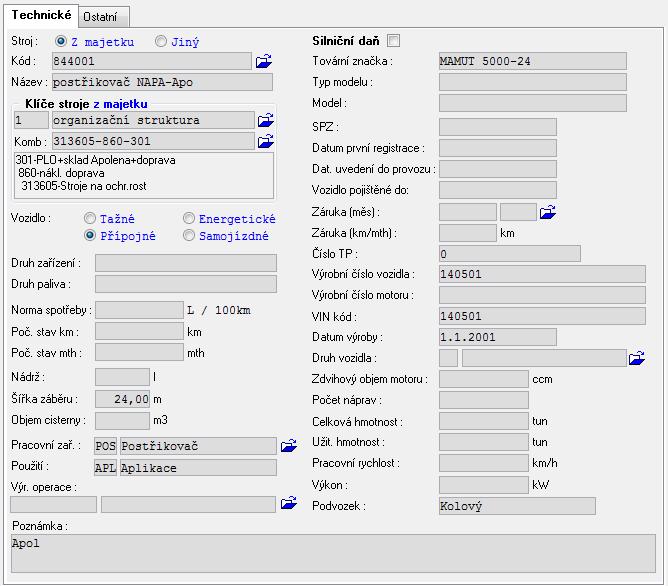Click the Poč. stav mth field

pyautogui.click(x=139, y=352)
